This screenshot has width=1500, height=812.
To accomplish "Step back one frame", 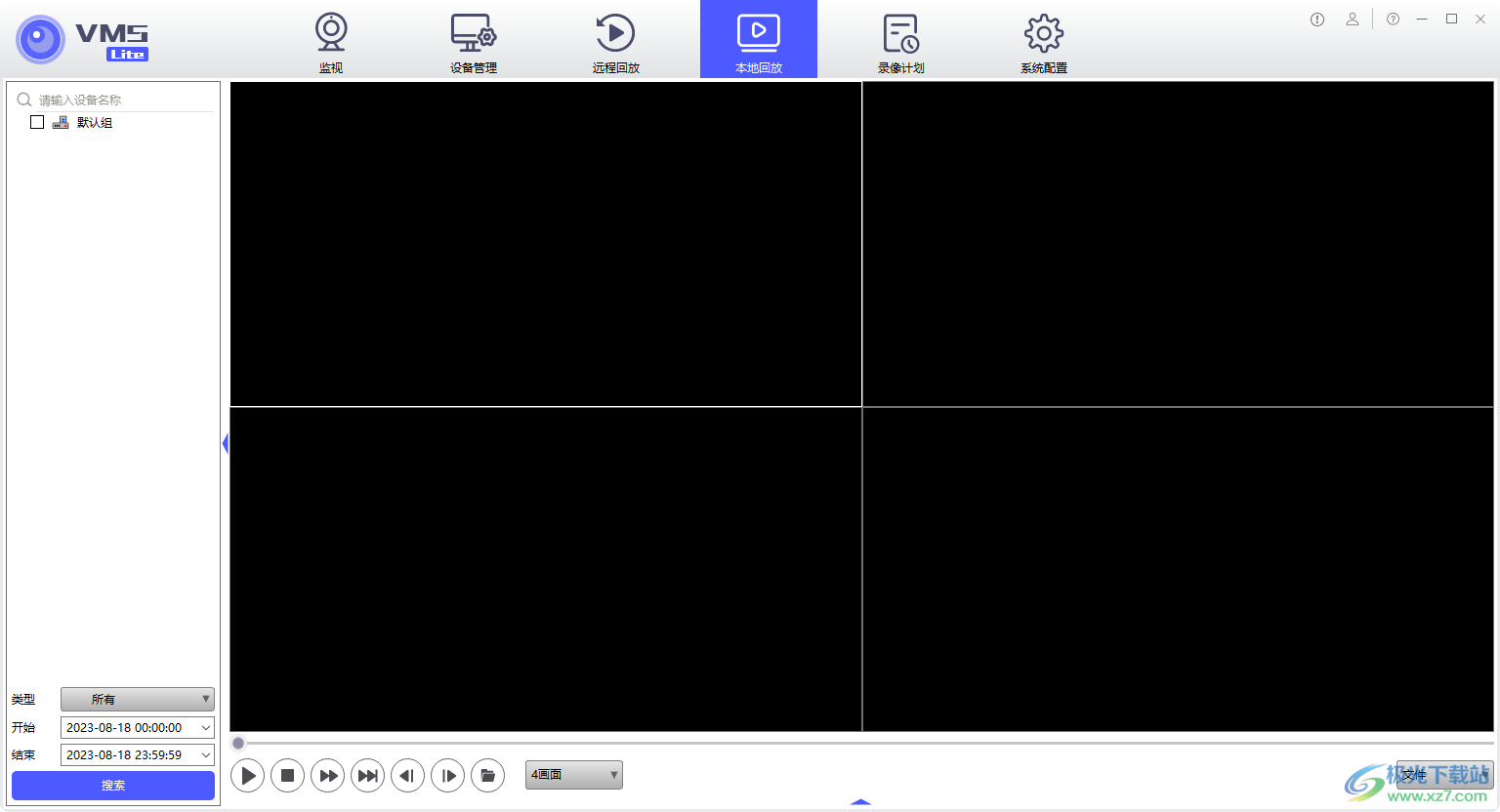I will [407, 776].
